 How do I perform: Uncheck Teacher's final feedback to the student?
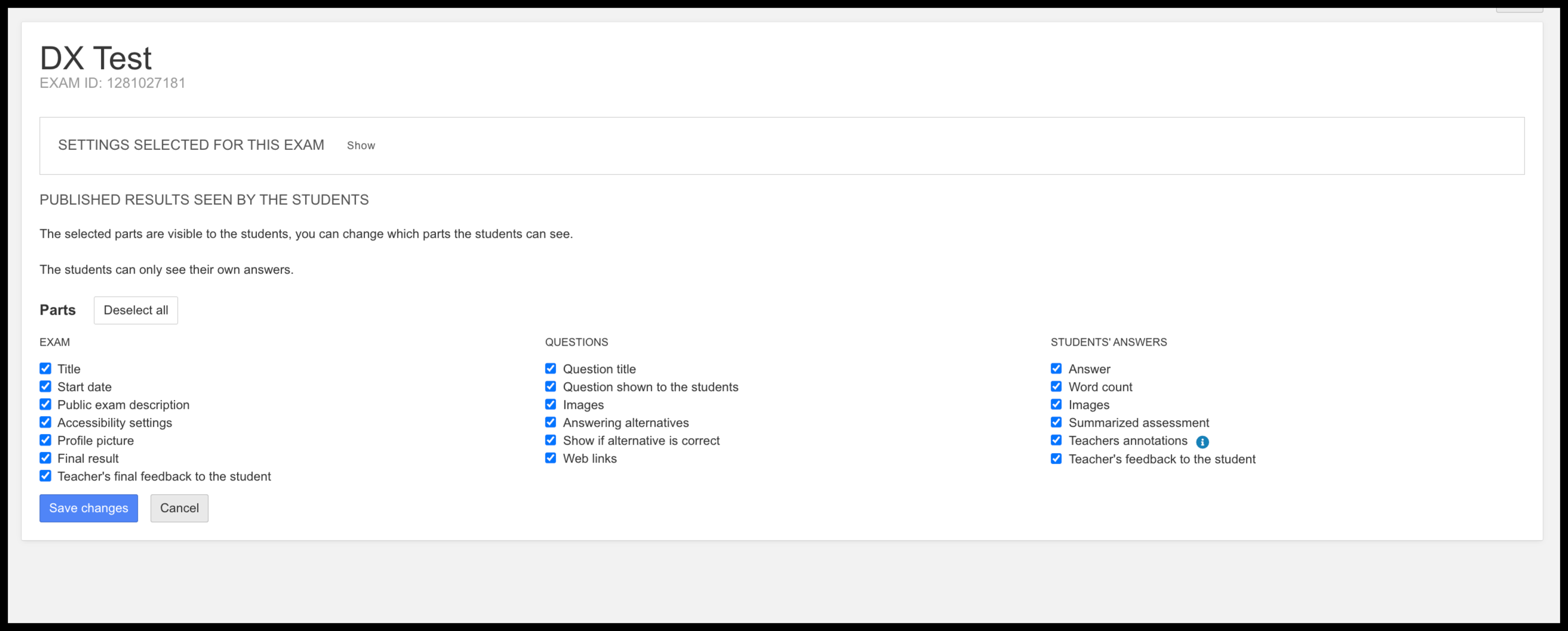coord(45,476)
